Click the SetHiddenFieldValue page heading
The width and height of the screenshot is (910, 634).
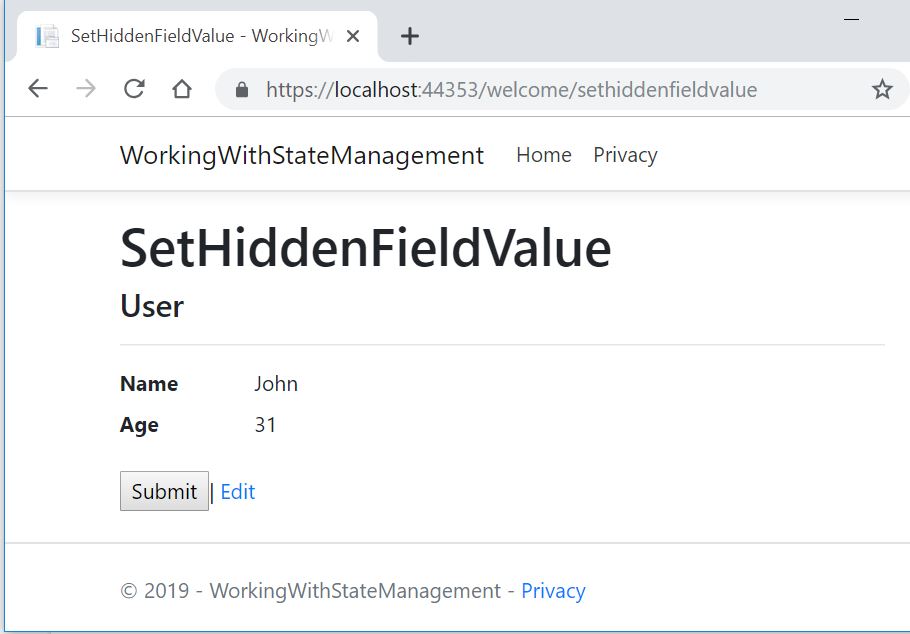click(365, 248)
